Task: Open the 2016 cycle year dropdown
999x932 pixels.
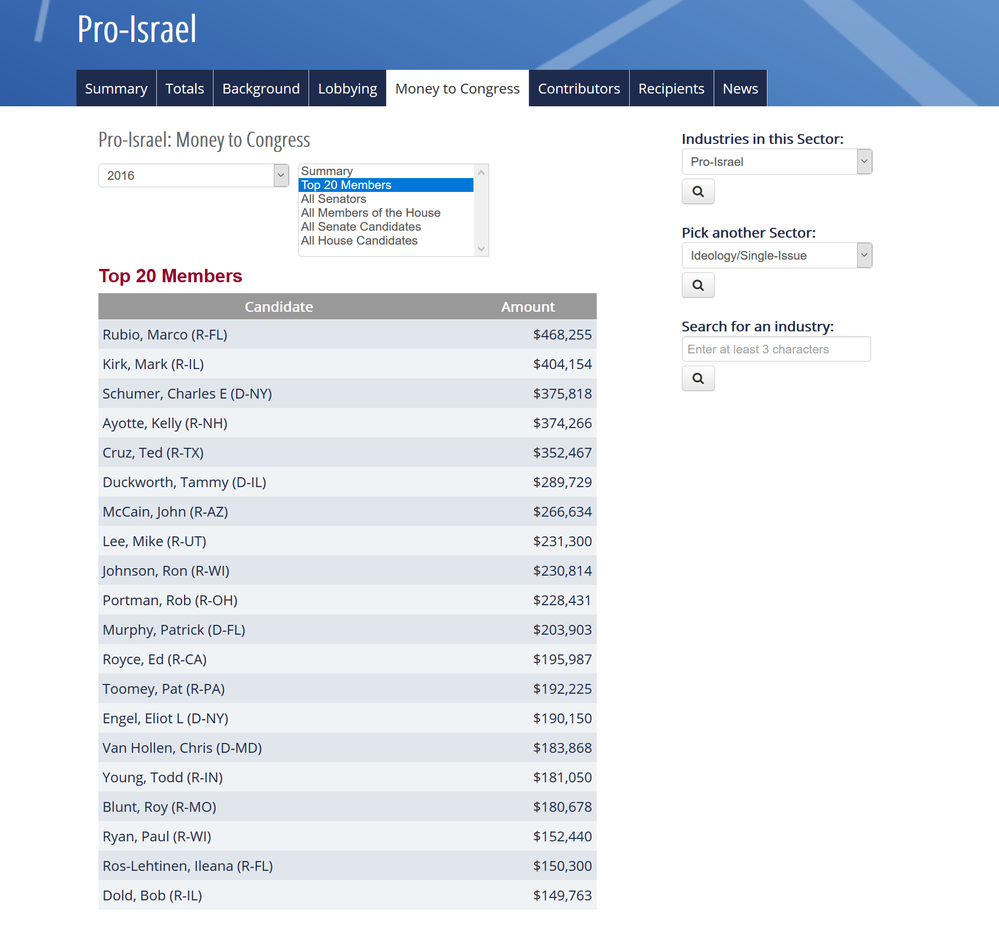Action: [194, 175]
